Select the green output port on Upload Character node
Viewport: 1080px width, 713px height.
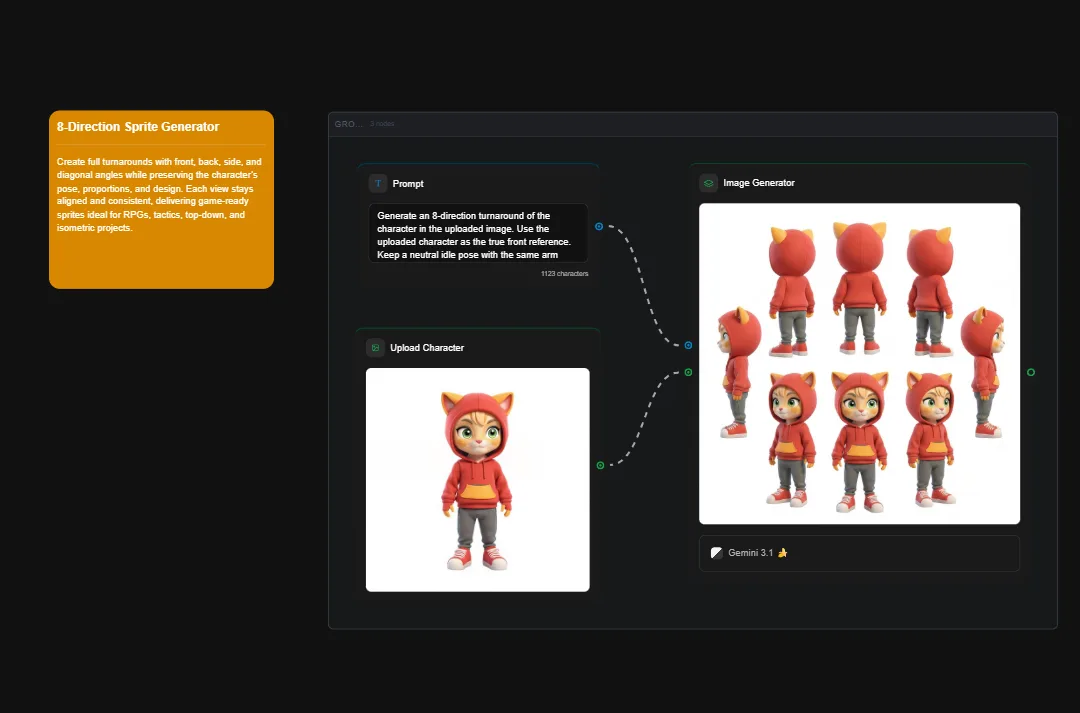599,465
